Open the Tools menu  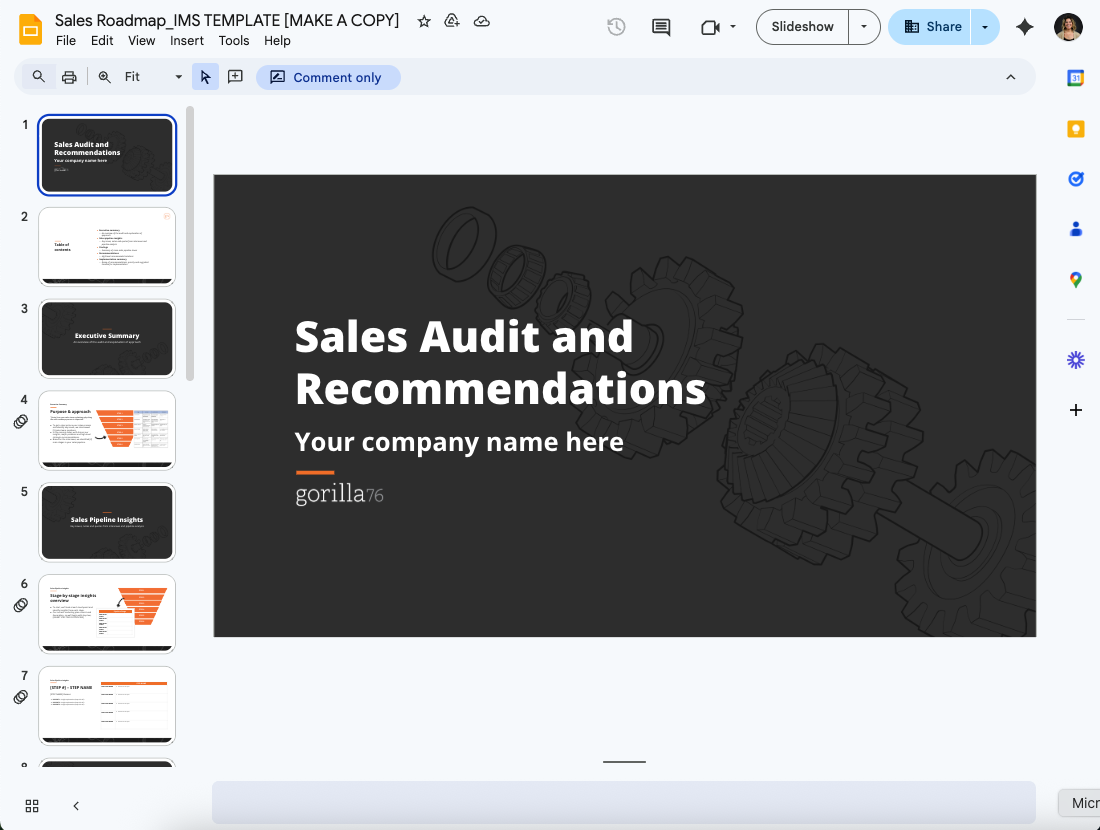pos(234,41)
